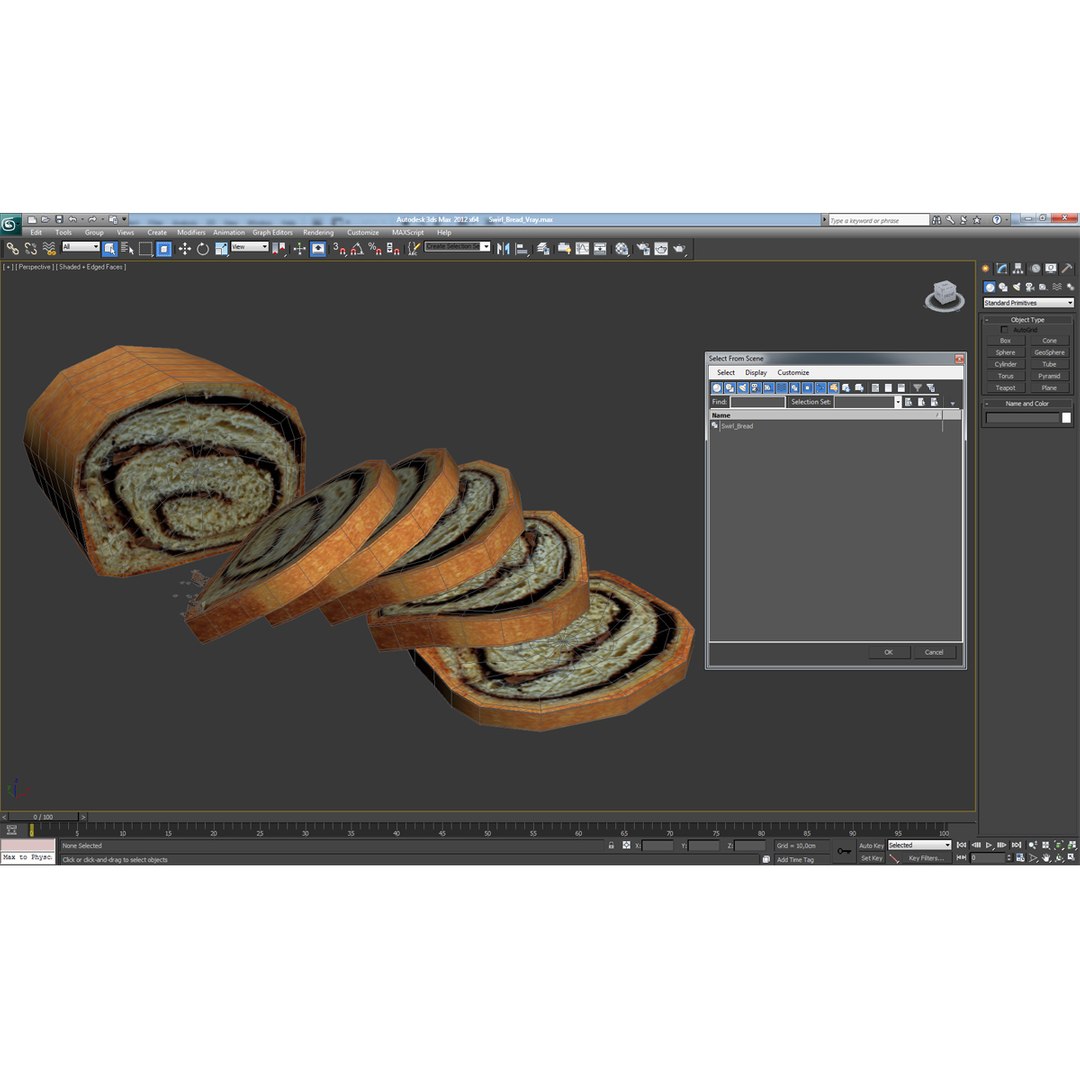The width and height of the screenshot is (1080, 1080).
Task: Click the Unlink Selection tool
Action: 31,249
